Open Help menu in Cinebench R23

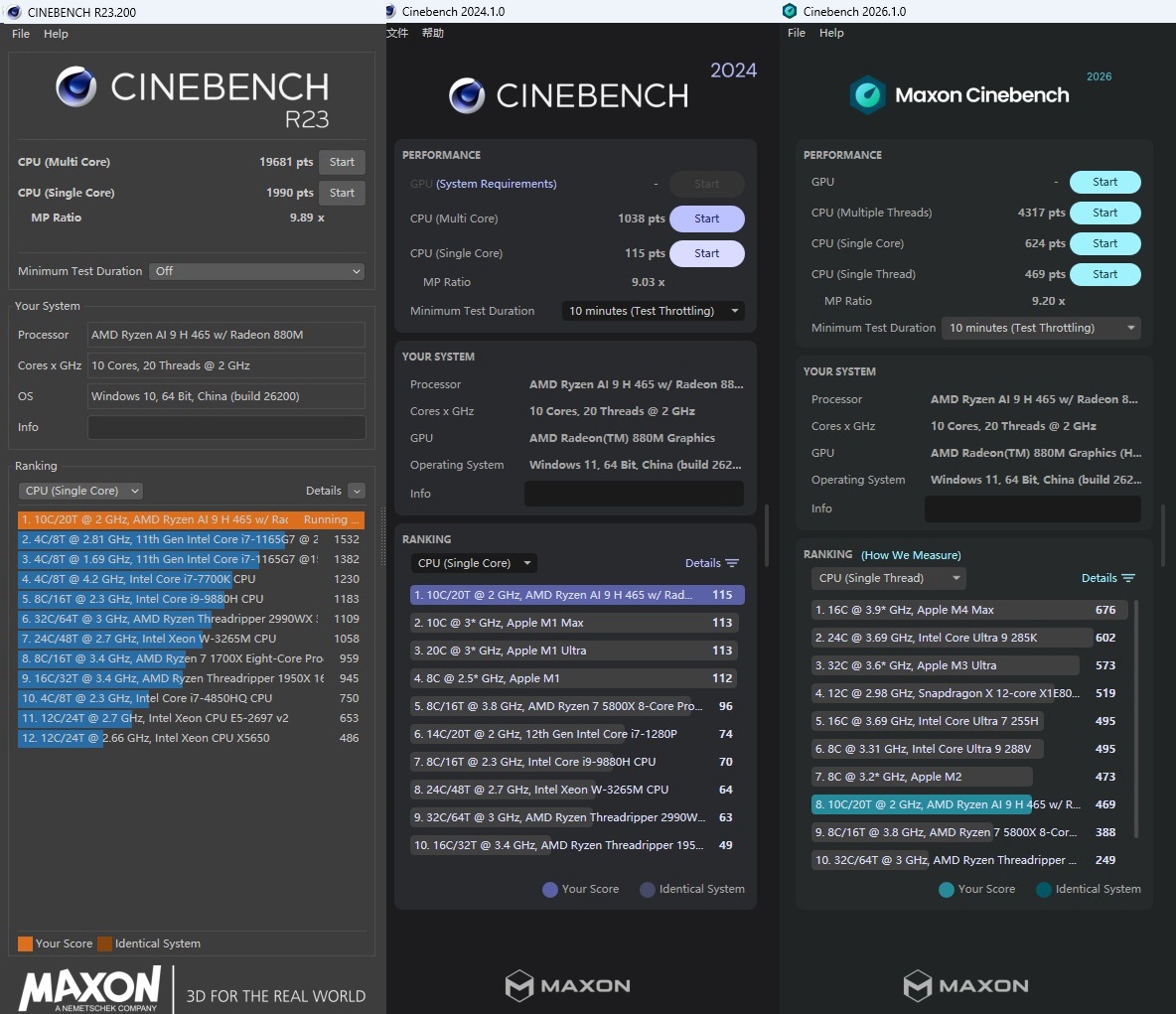pos(56,34)
